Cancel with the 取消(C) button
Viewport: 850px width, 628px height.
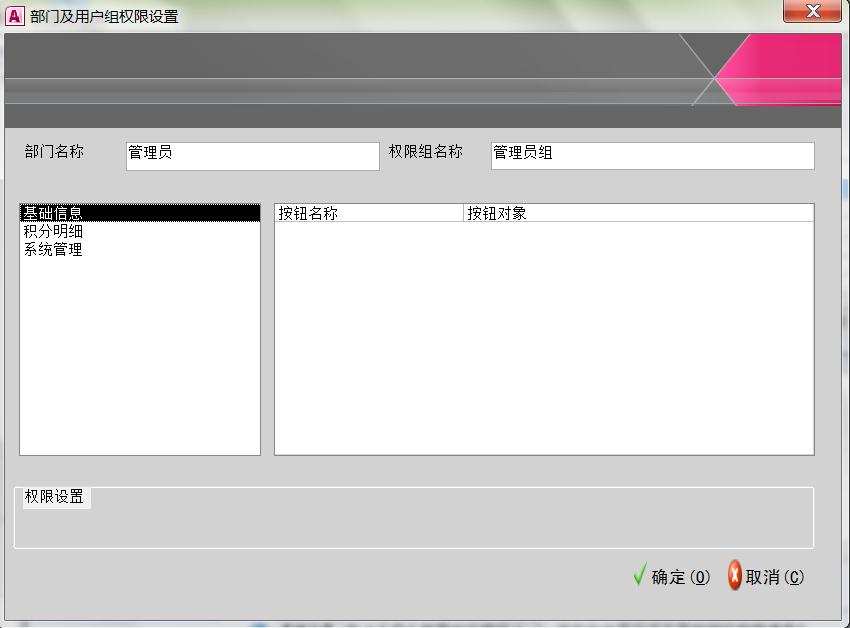[766, 576]
